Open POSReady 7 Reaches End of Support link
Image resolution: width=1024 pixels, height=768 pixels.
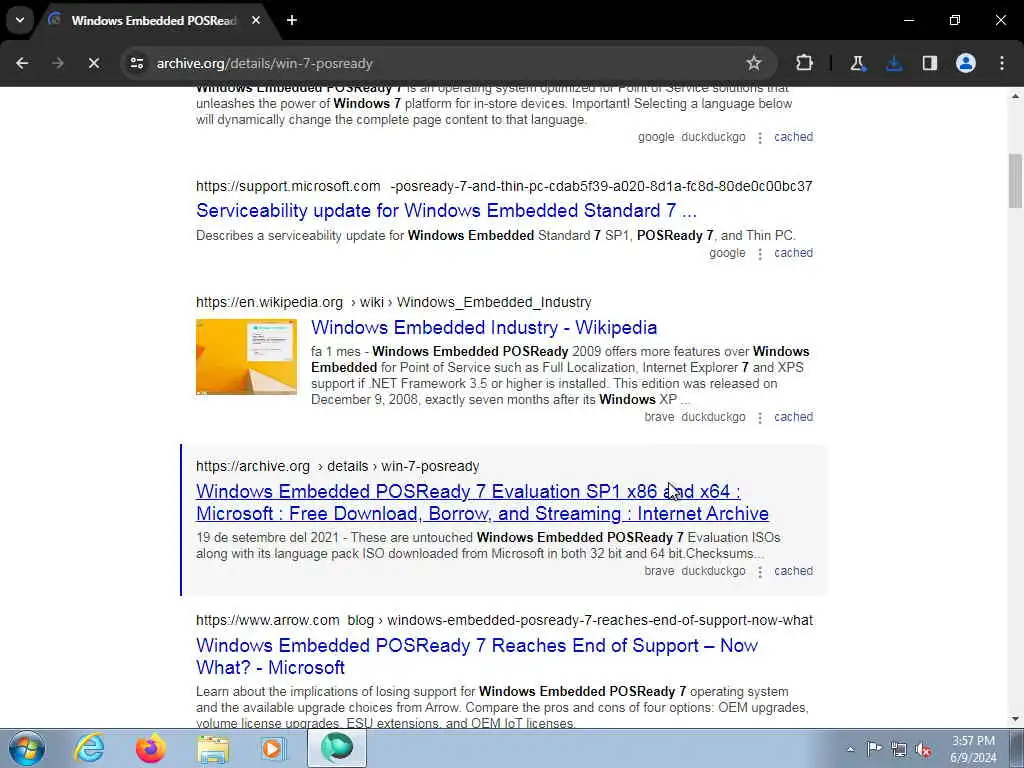pyautogui.click(x=477, y=656)
